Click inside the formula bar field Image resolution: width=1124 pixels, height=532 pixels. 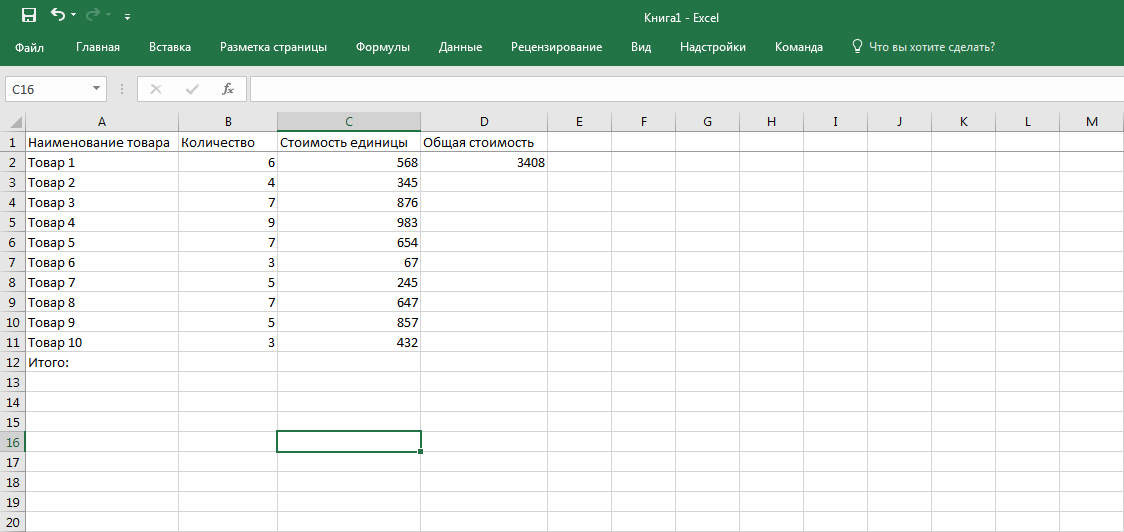tap(680, 89)
